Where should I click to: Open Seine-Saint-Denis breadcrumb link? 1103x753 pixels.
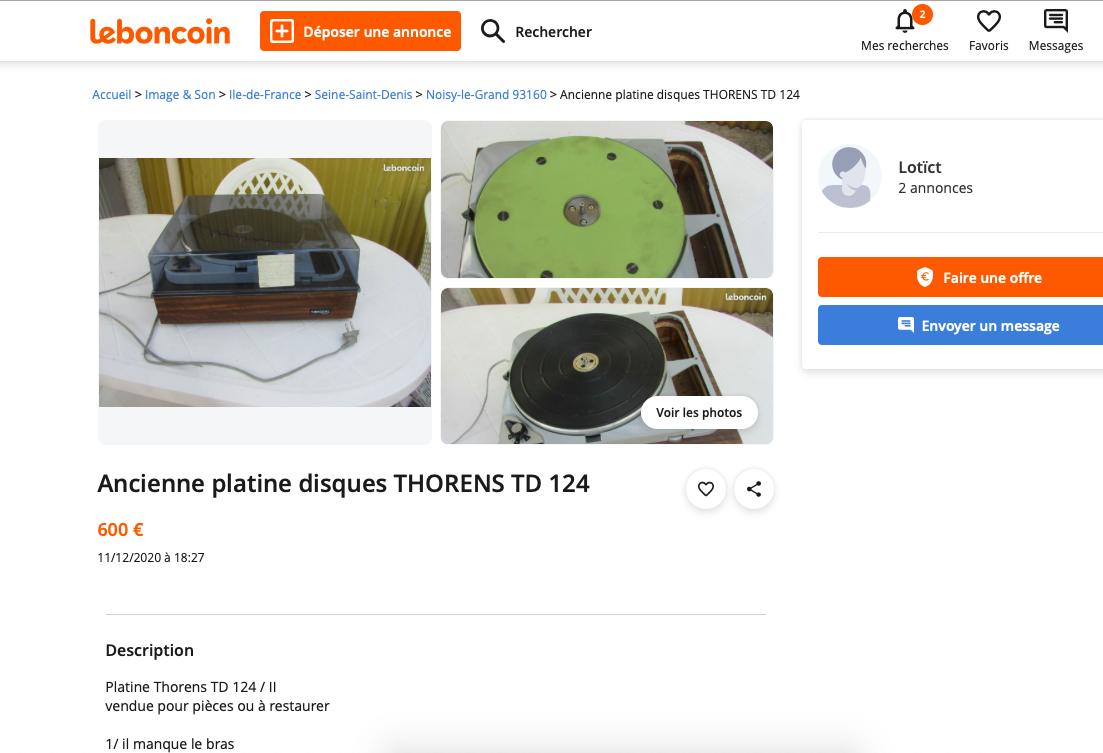click(x=363, y=94)
